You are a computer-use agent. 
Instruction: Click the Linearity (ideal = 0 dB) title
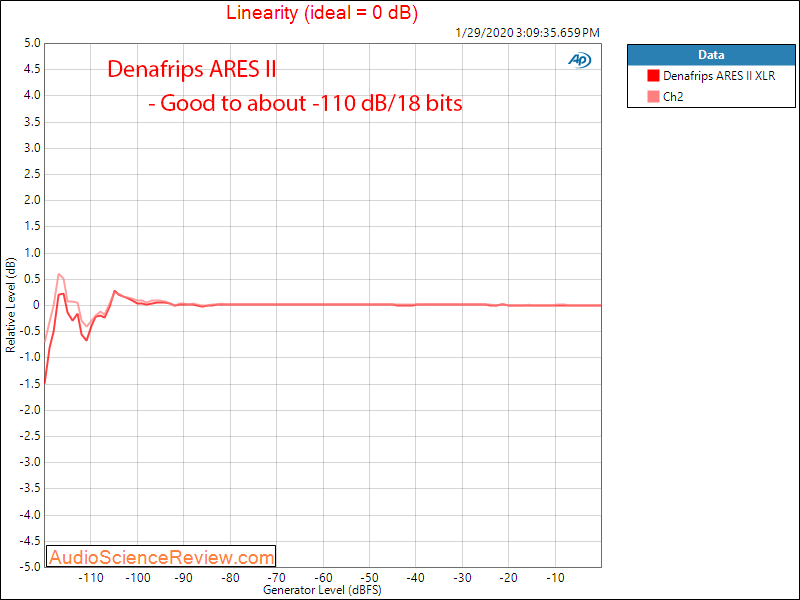tap(322, 12)
